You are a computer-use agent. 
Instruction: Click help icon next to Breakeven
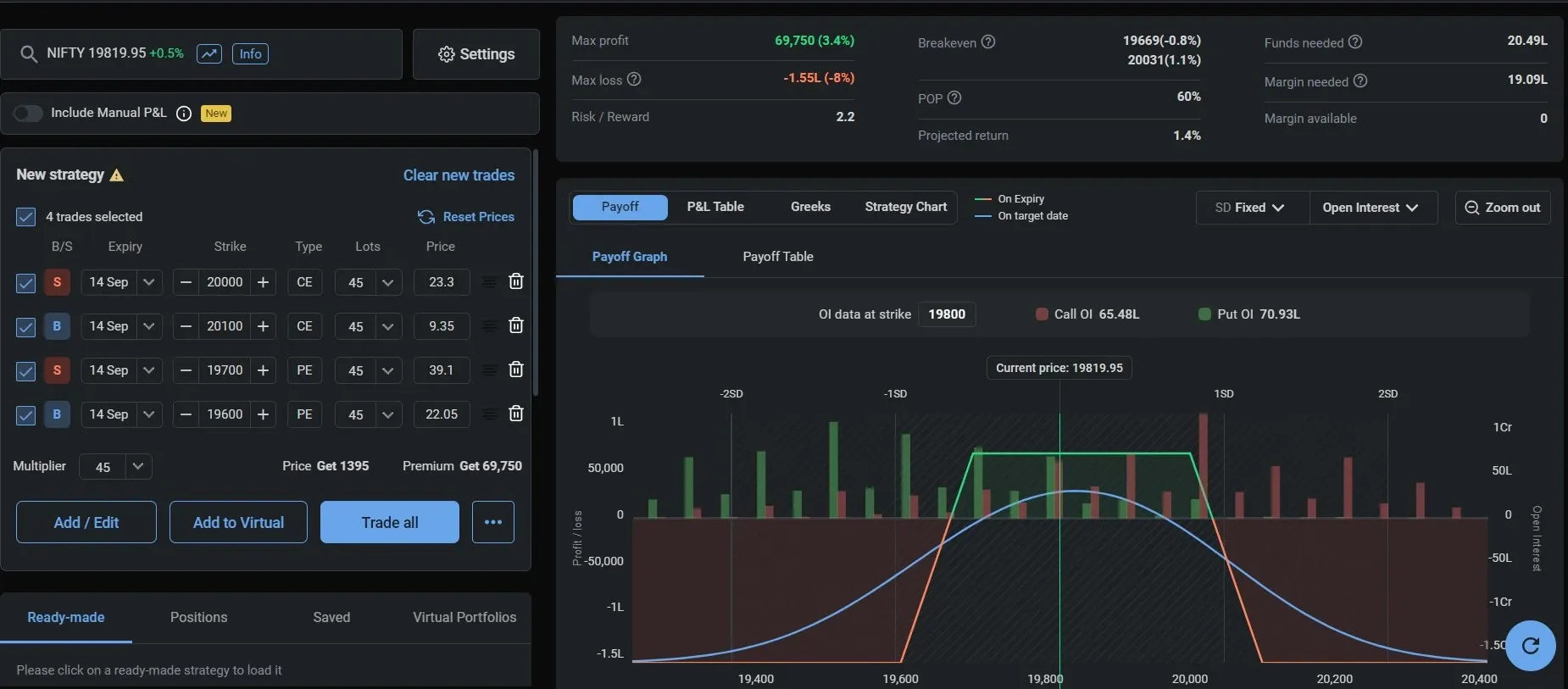click(988, 42)
